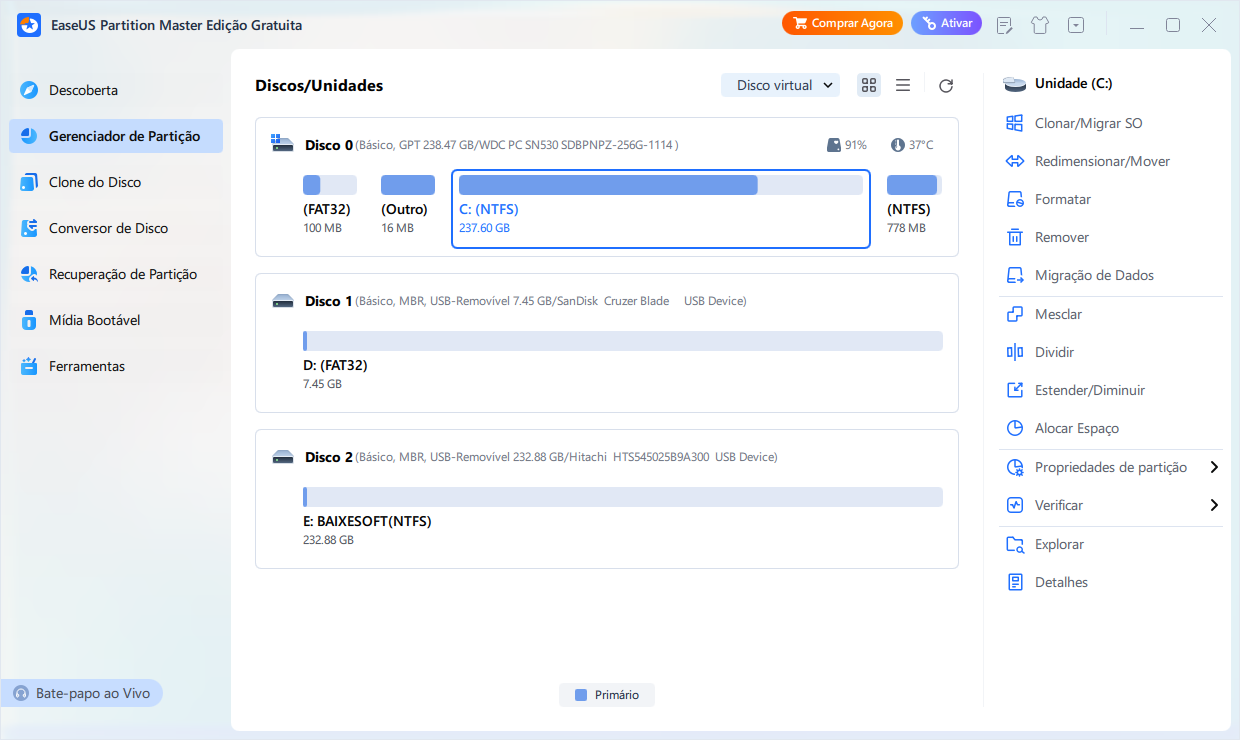Click the E: BAIXESOFT(NTFS) label
1240x740 pixels.
(367, 521)
